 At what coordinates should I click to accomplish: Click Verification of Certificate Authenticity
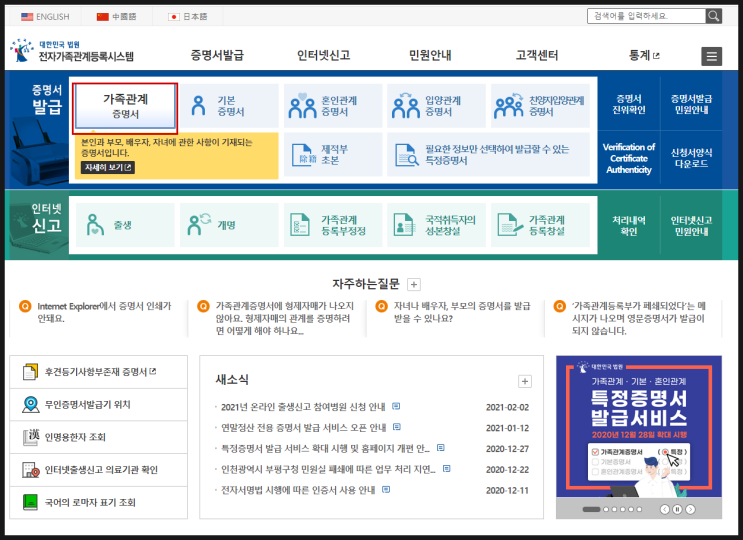point(629,159)
